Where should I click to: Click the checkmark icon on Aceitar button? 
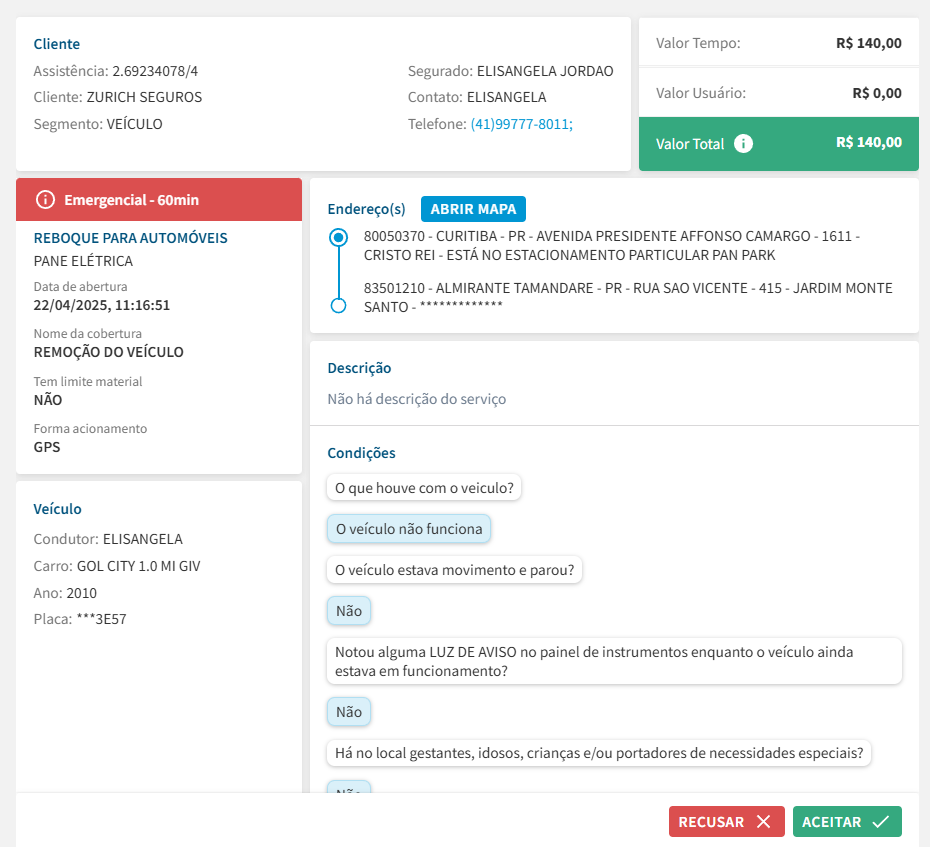coord(880,822)
